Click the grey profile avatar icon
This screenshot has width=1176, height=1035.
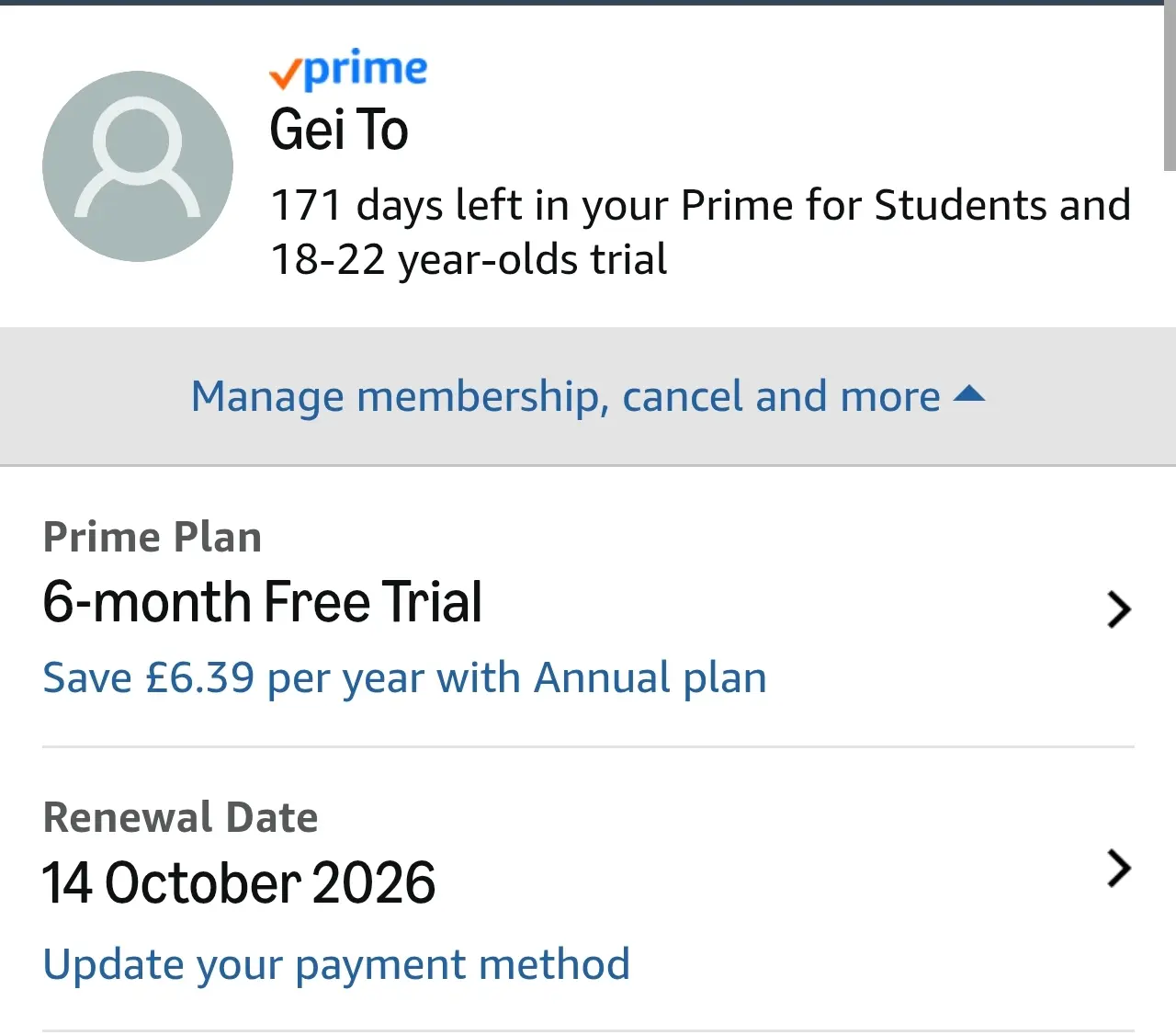(138, 166)
